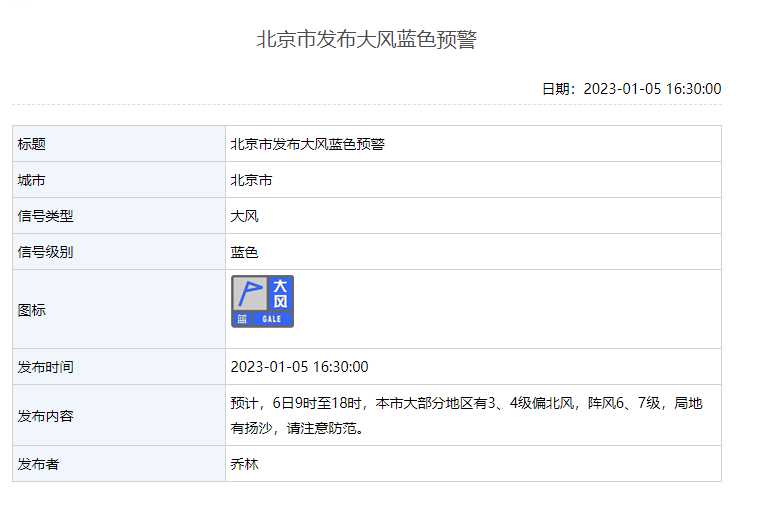The image size is (765, 517).
Task: Click the publisher name 乔林
Action: (245, 464)
